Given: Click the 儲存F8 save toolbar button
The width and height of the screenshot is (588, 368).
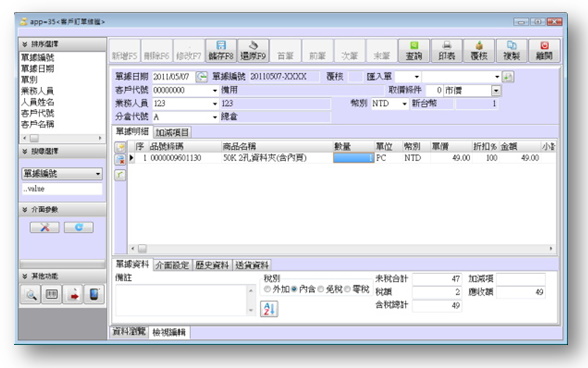Looking at the screenshot, I should (x=221, y=50).
